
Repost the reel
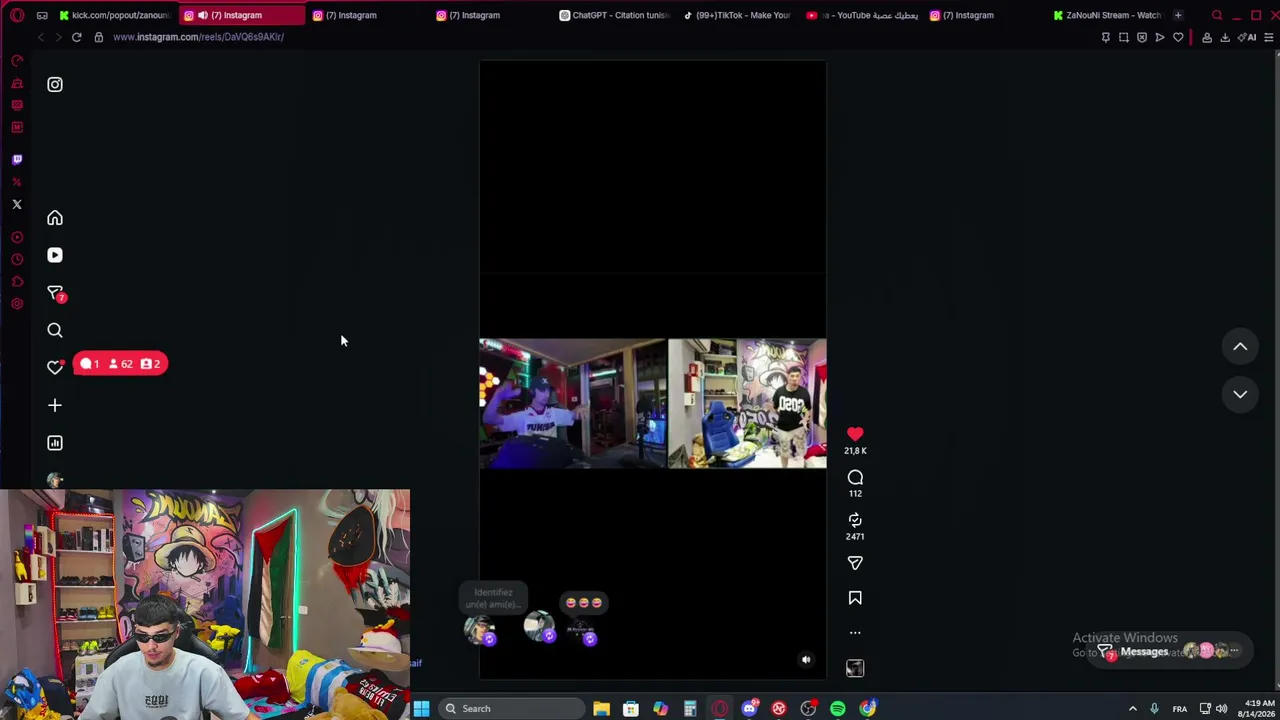[855, 520]
